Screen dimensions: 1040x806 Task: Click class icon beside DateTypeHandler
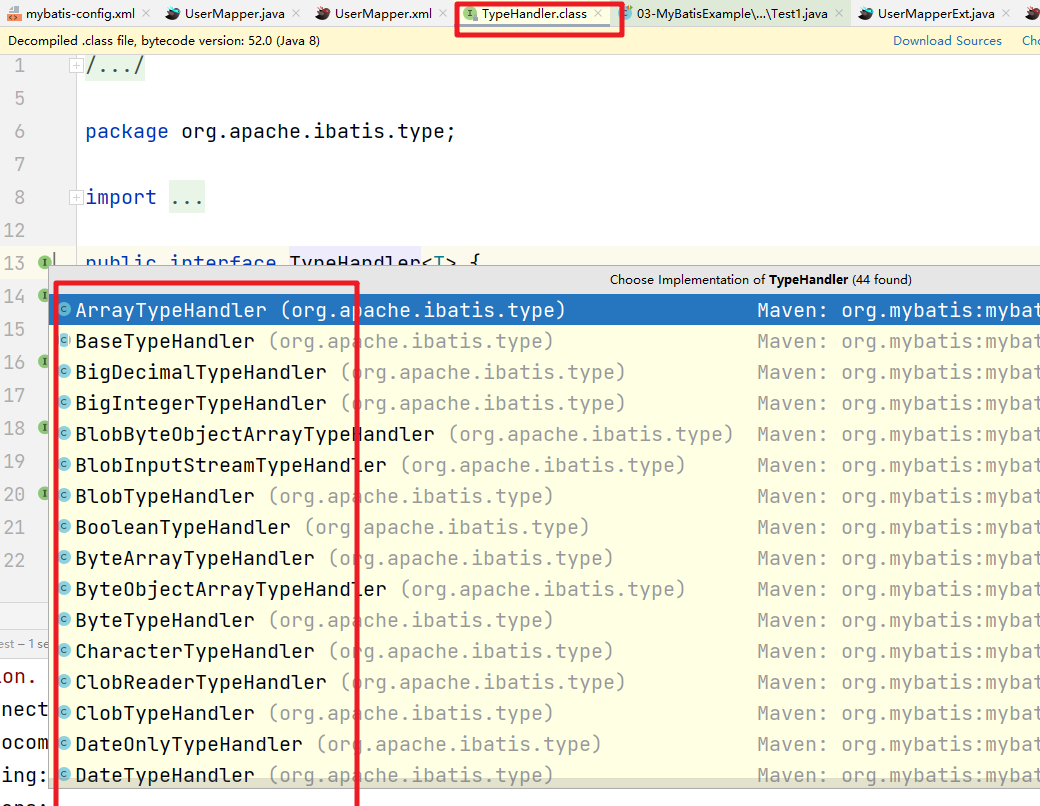64,774
